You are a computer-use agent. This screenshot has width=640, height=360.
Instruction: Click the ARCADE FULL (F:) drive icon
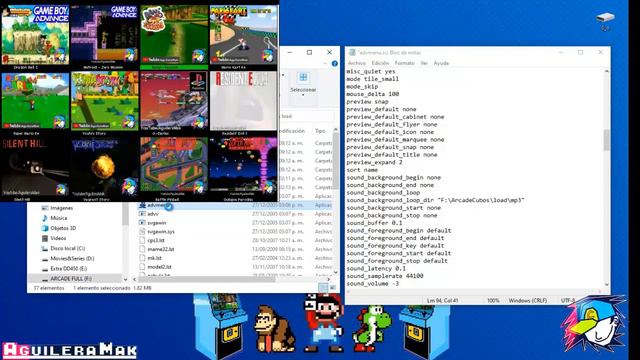45,279
